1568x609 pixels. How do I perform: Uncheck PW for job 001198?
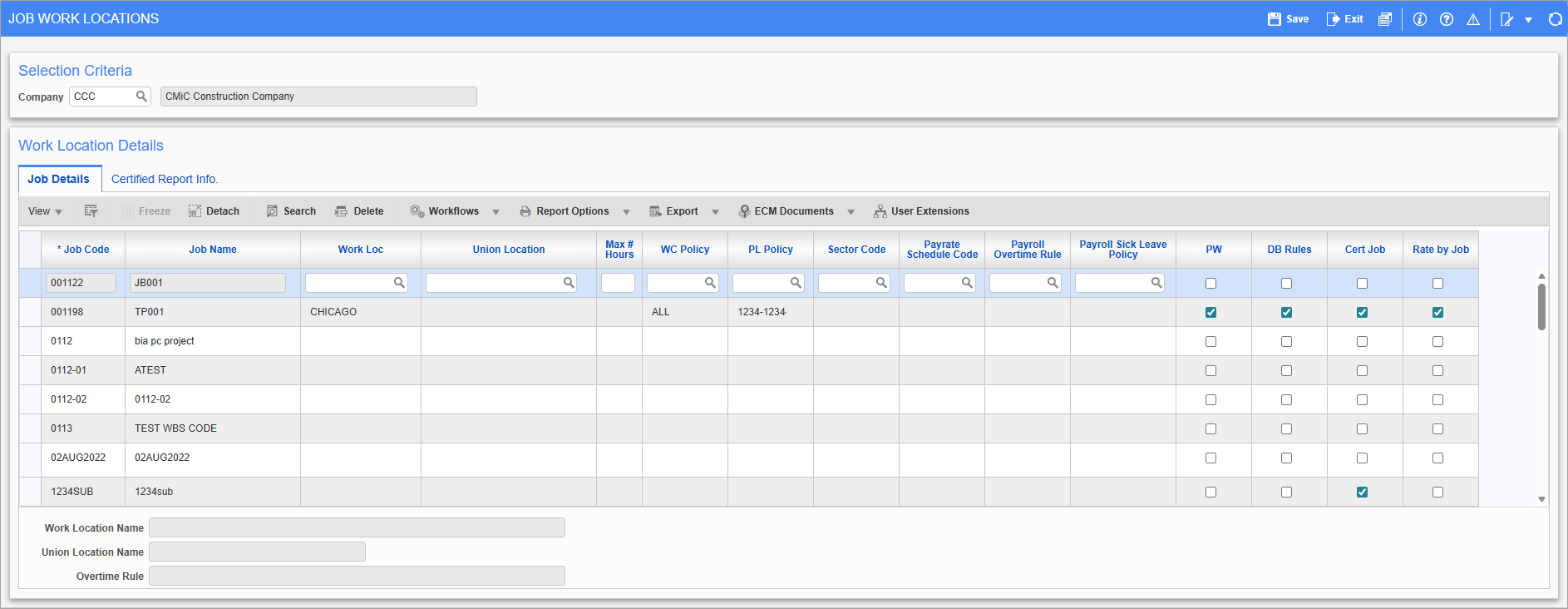(1211, 313)
